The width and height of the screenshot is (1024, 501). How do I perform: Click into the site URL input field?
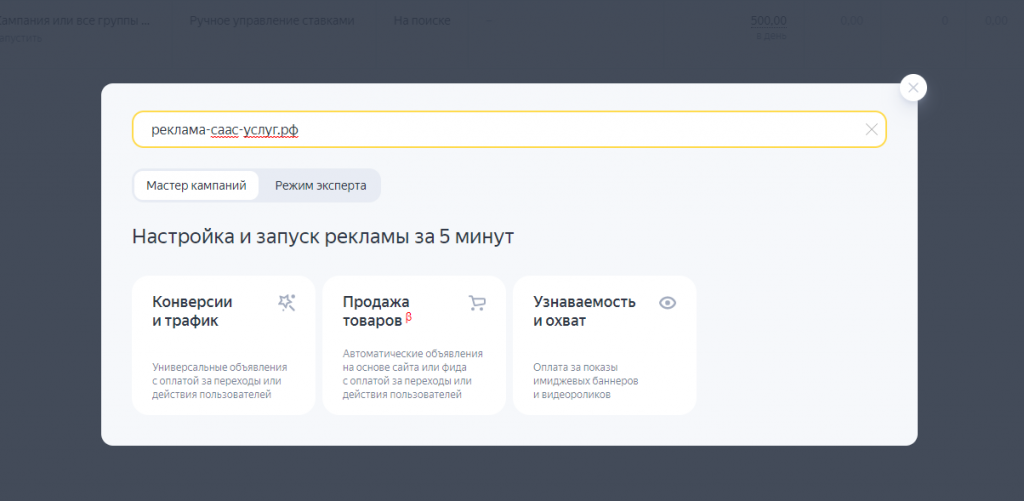click(x=509, y=129)
